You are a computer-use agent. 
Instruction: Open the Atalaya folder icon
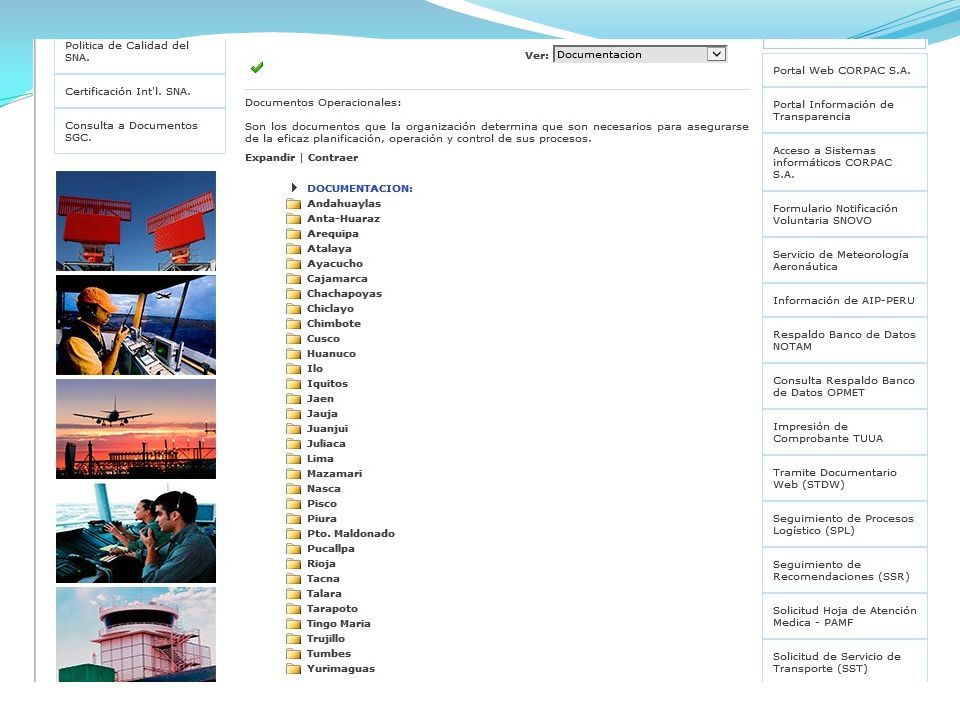293,249
